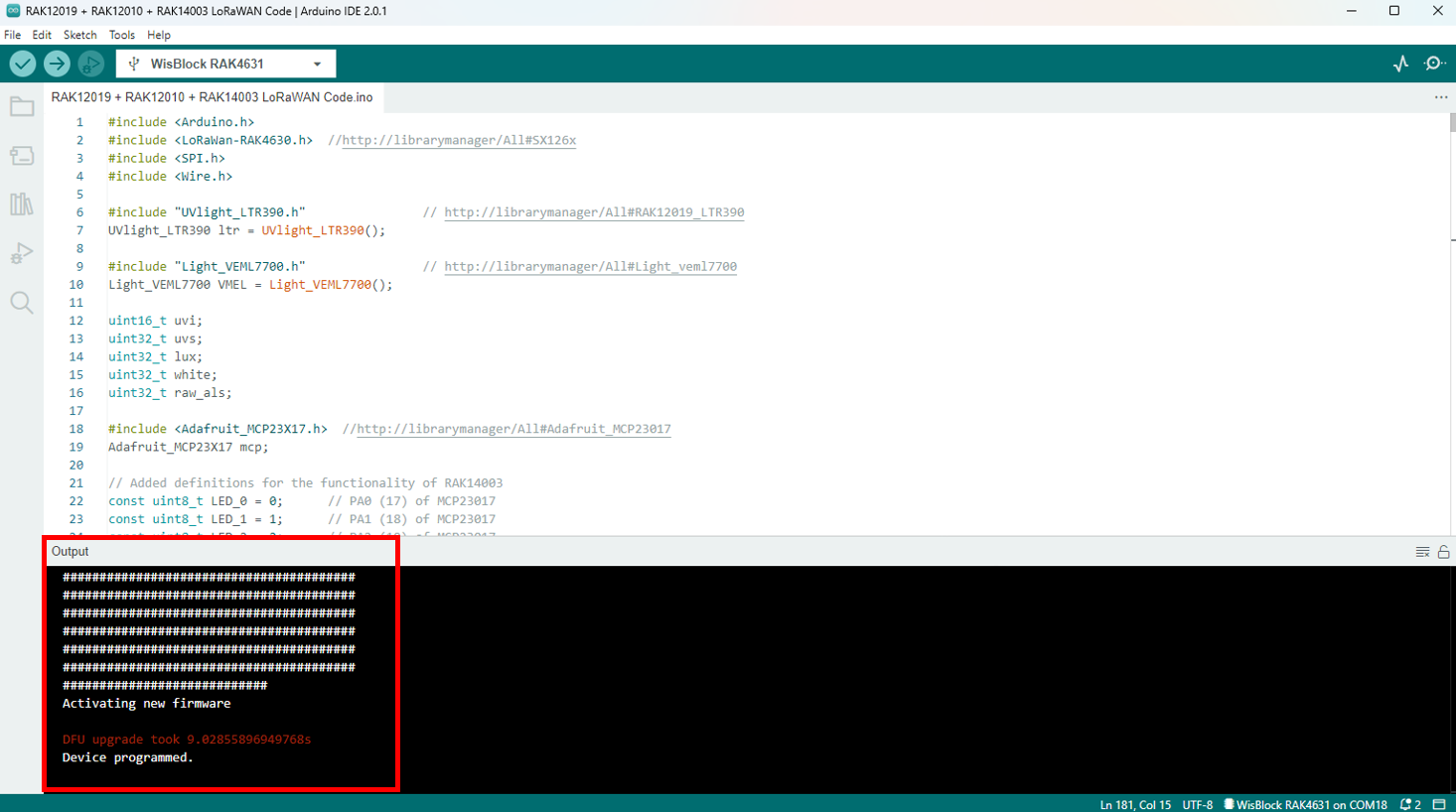
Task: Open the notifications bell showing 2
Action: pos(1410,805)
